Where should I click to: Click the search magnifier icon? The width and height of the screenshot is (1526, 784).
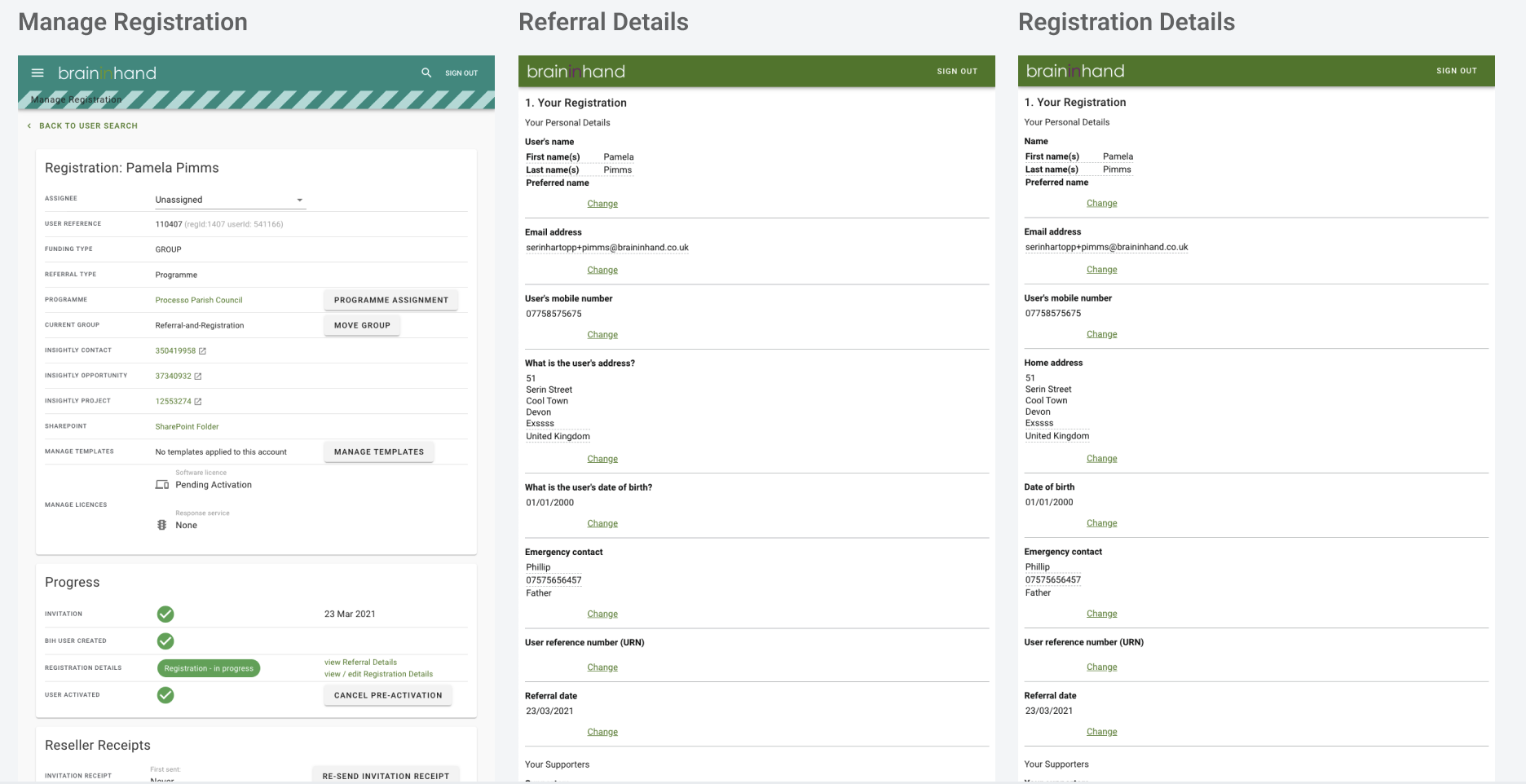click(x=426, y=73)
